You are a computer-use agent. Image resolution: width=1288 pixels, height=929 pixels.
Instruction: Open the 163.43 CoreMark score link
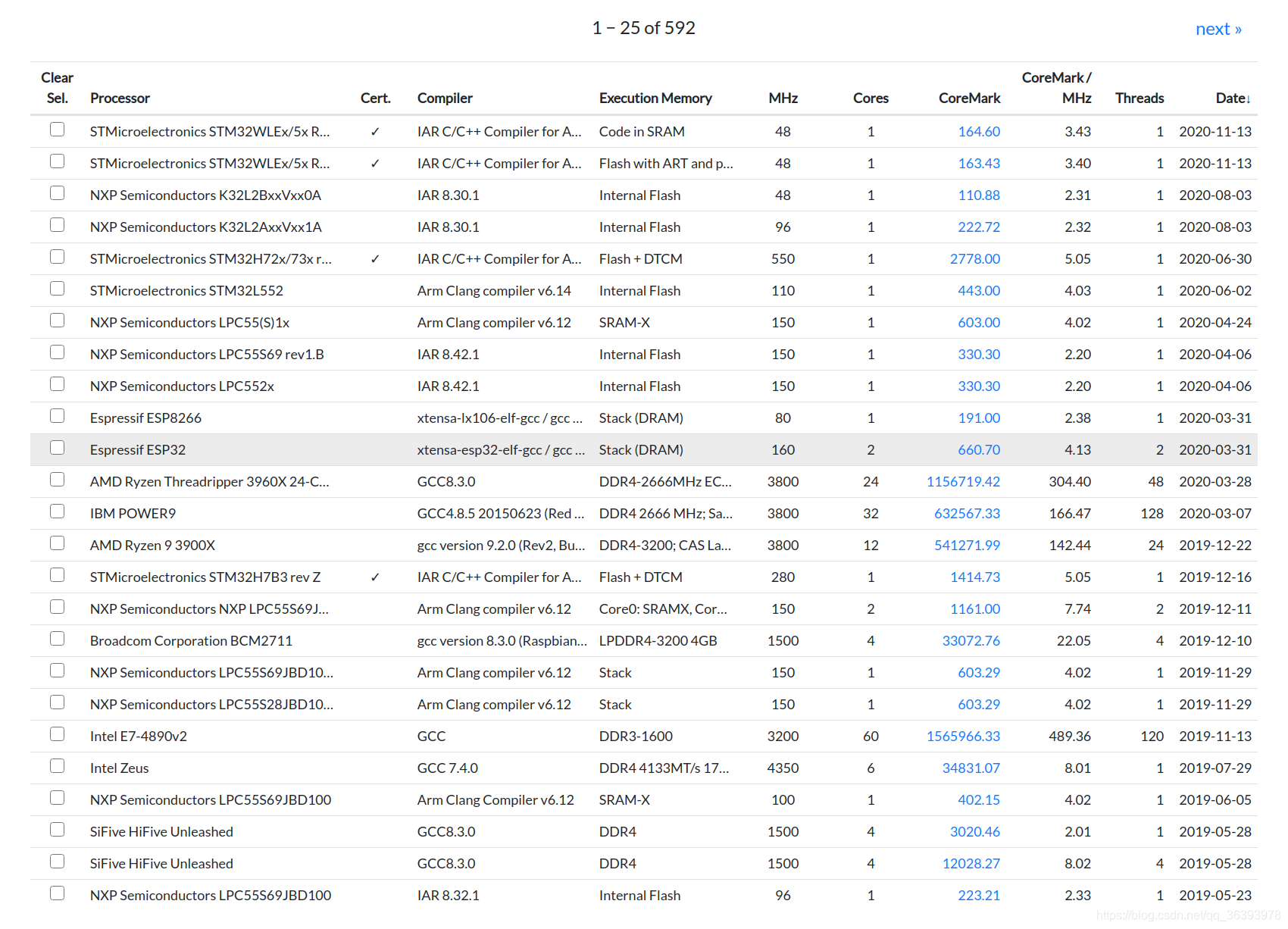(x=979, y=163)
